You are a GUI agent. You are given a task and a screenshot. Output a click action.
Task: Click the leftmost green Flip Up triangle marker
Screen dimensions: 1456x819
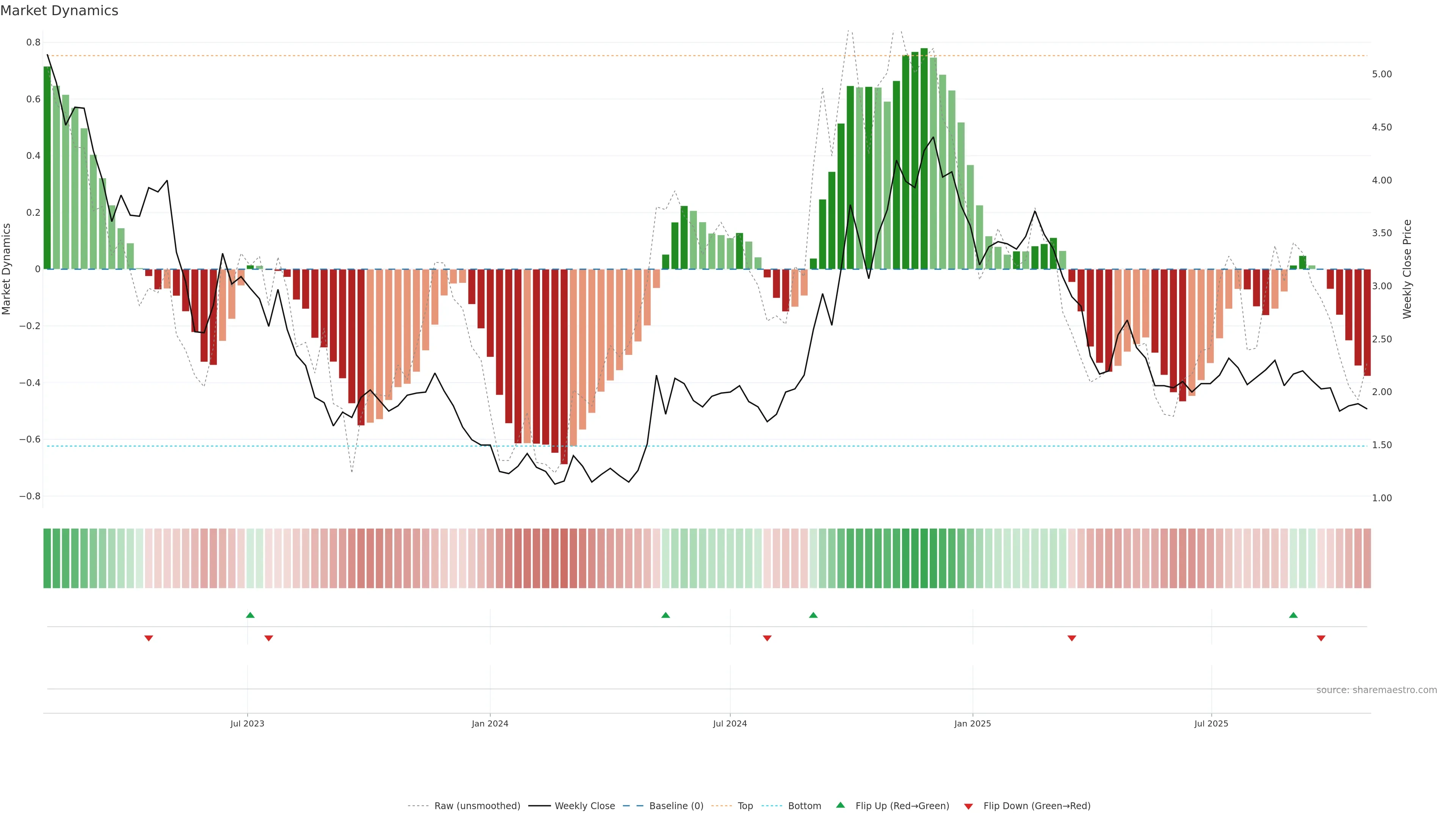pyautogui.click(x=250, y=615)
